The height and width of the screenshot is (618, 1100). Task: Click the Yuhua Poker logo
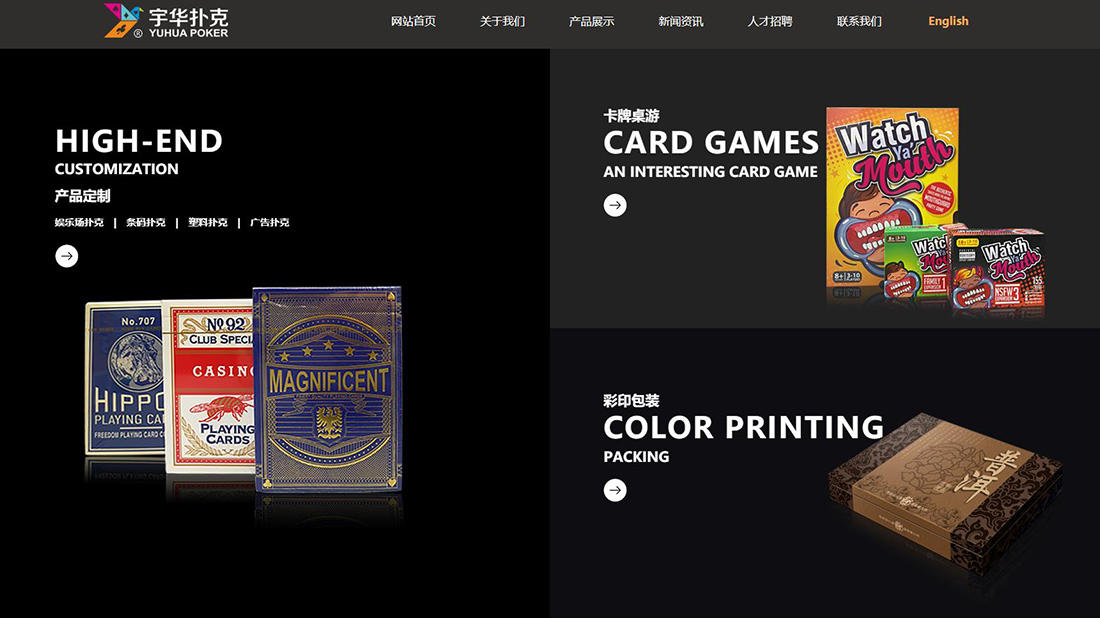pyautogui.click(x=166, y=21)
